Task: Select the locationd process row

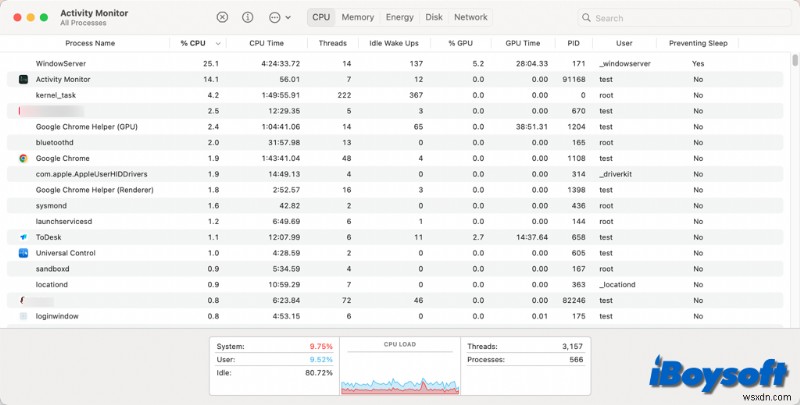Action: [395, 285]
